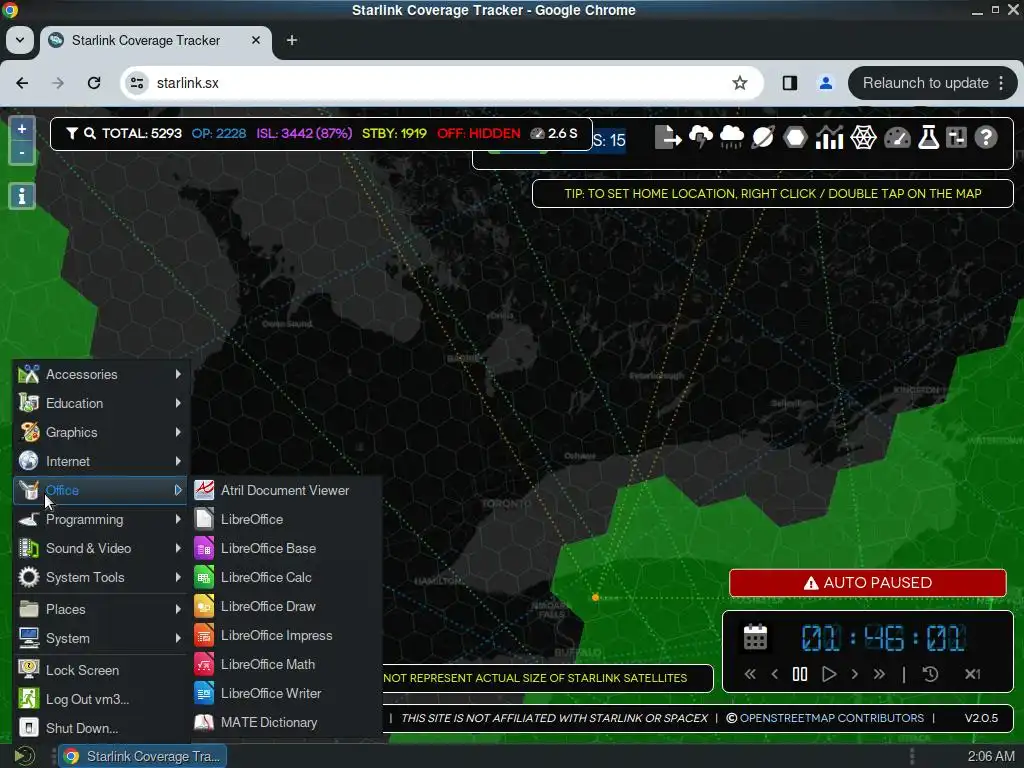Expand the Sound & Video submenu
Image resolution: width=1024 pixels, height=768 pixels.
[101, 548]
